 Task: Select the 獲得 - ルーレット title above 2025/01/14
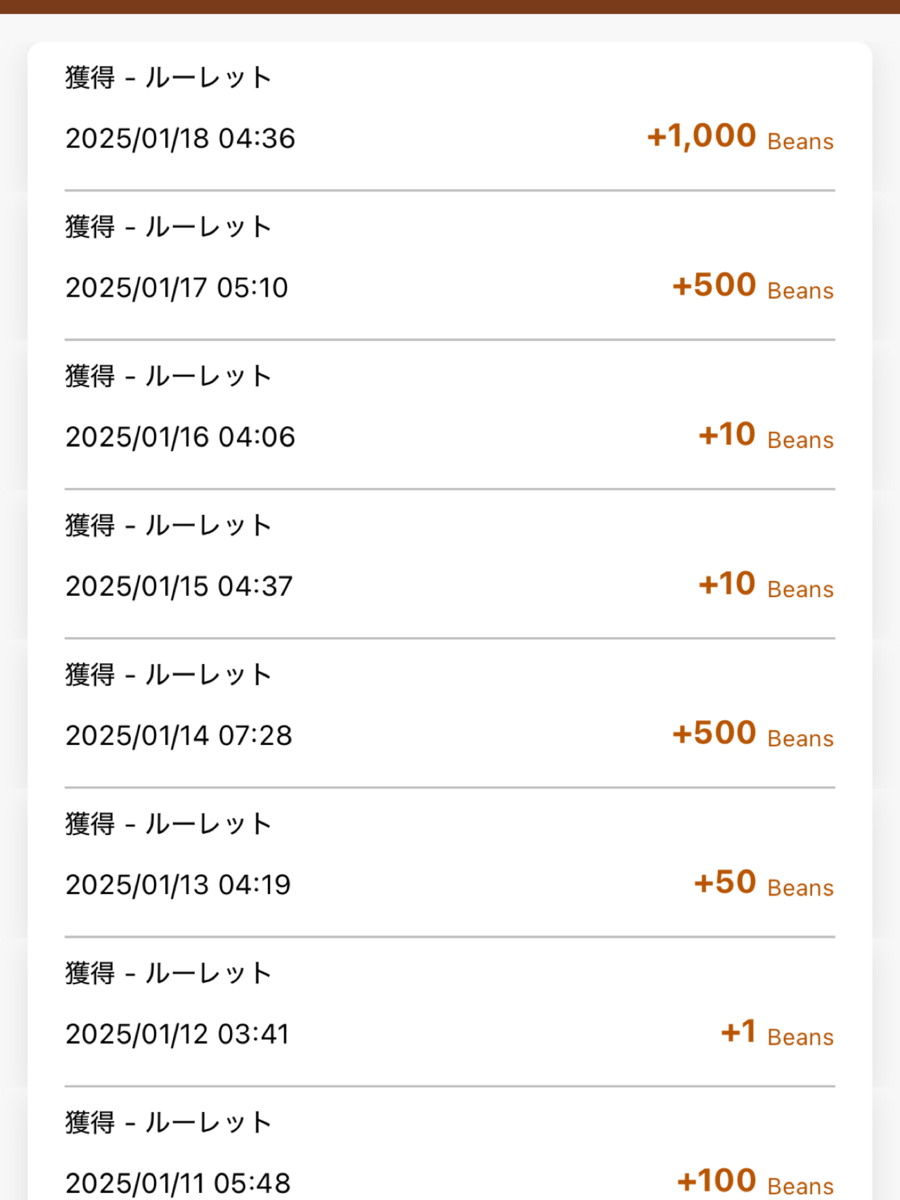[169, 675]
